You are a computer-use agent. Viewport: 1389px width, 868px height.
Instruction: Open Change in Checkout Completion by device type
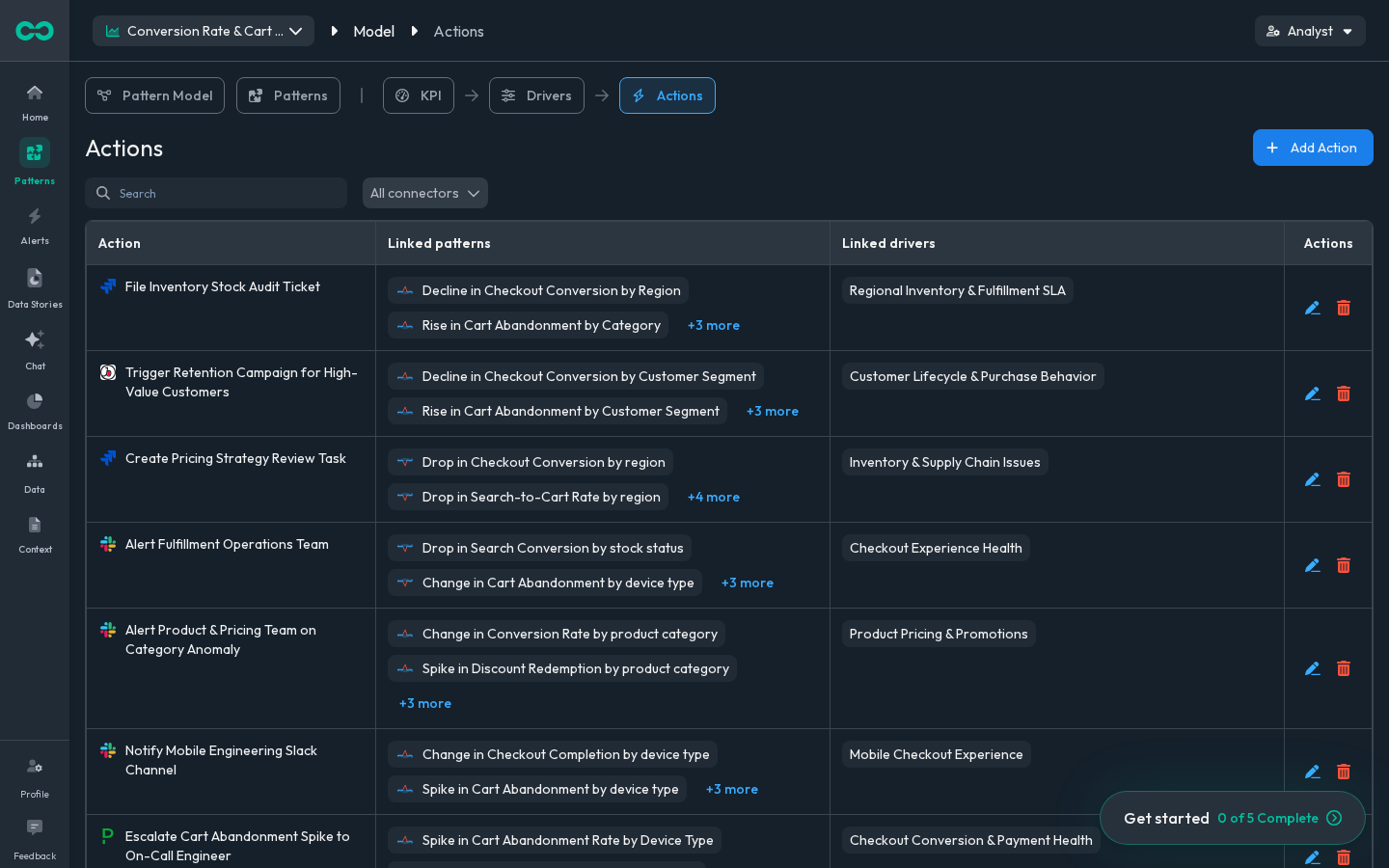(x=553, y=754)
